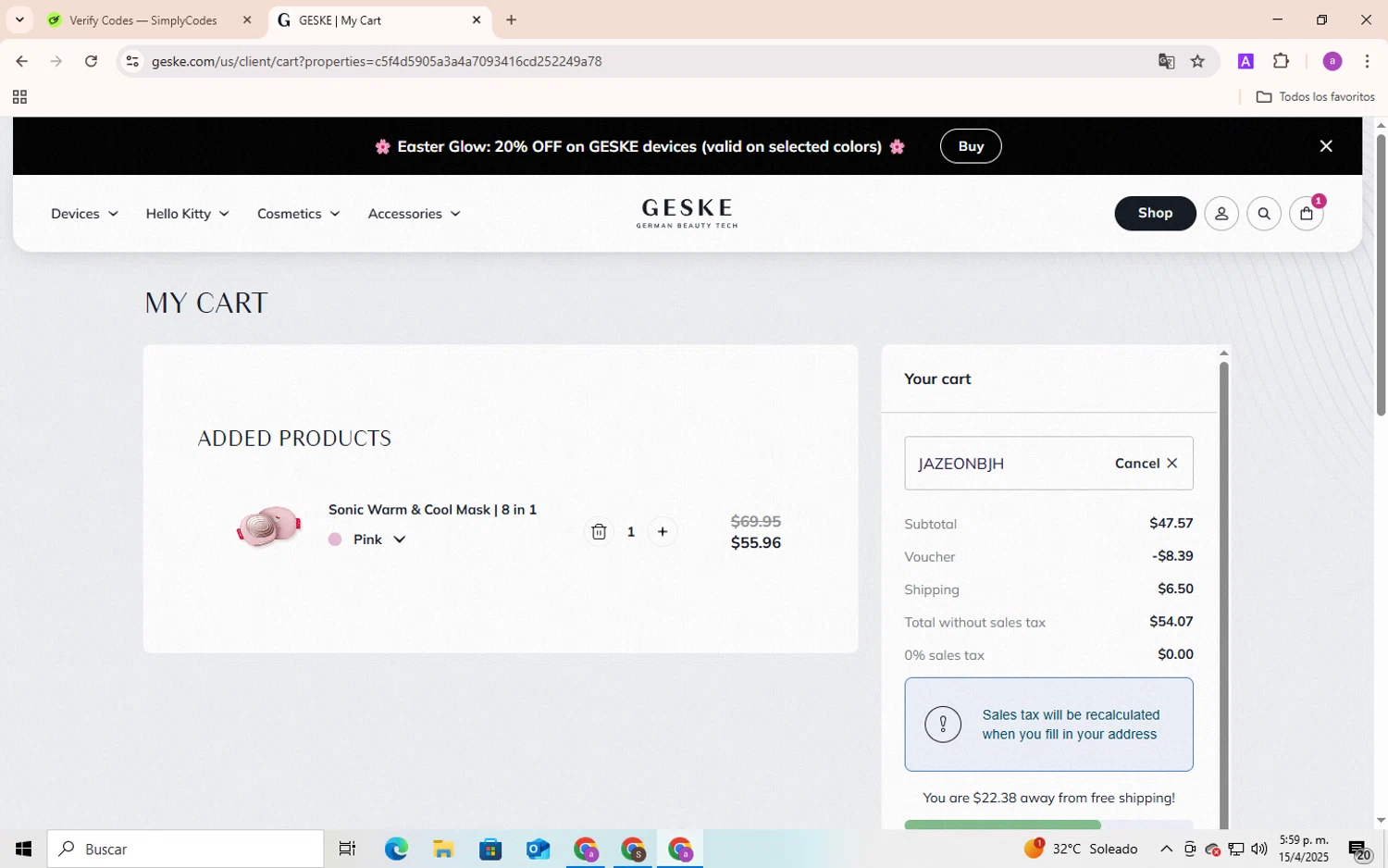Image resolution: width=1388 pixels, height=868 pixels.
Task: Open Outlook from taskbar
Action: 538,849
